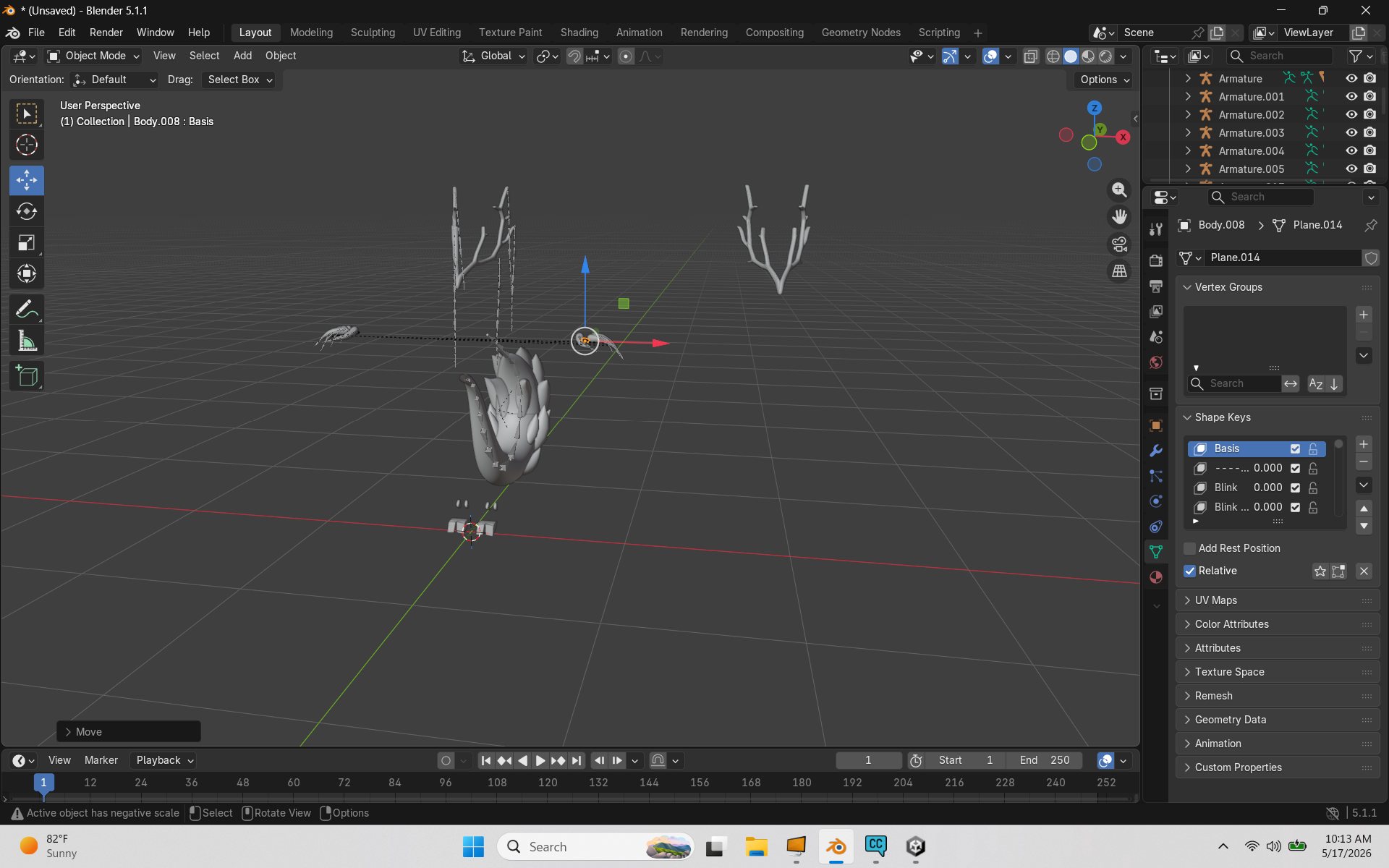Expand the Color Attributes panel
This screenshot has height=868, width=1389.
tap(1278, 624)
